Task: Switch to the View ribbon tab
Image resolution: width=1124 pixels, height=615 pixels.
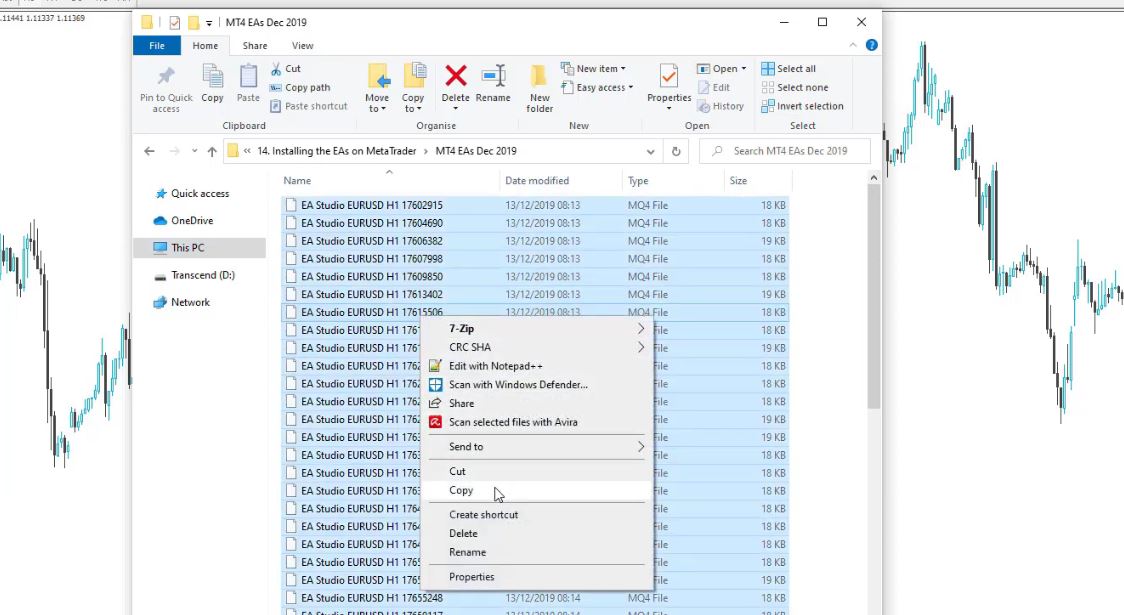Action: point(302,45)
